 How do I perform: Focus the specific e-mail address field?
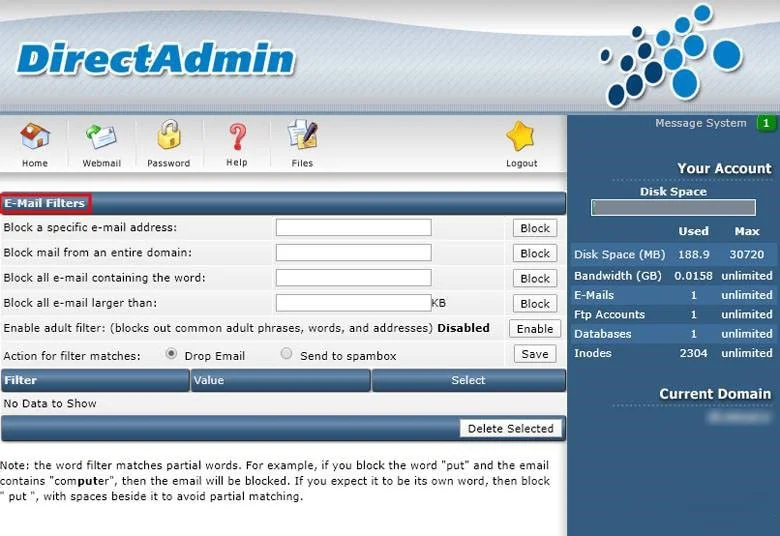[354, 227]
